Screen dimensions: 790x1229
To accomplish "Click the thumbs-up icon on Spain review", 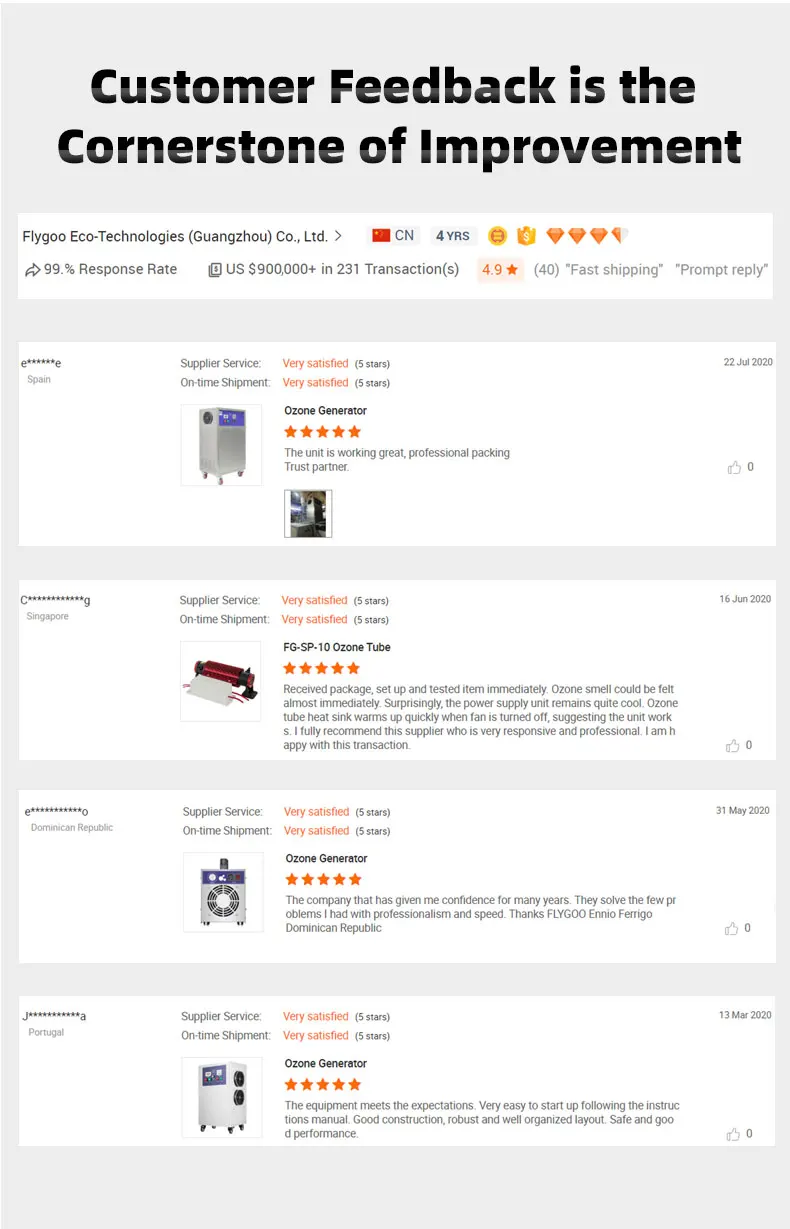I will point(734,467).
